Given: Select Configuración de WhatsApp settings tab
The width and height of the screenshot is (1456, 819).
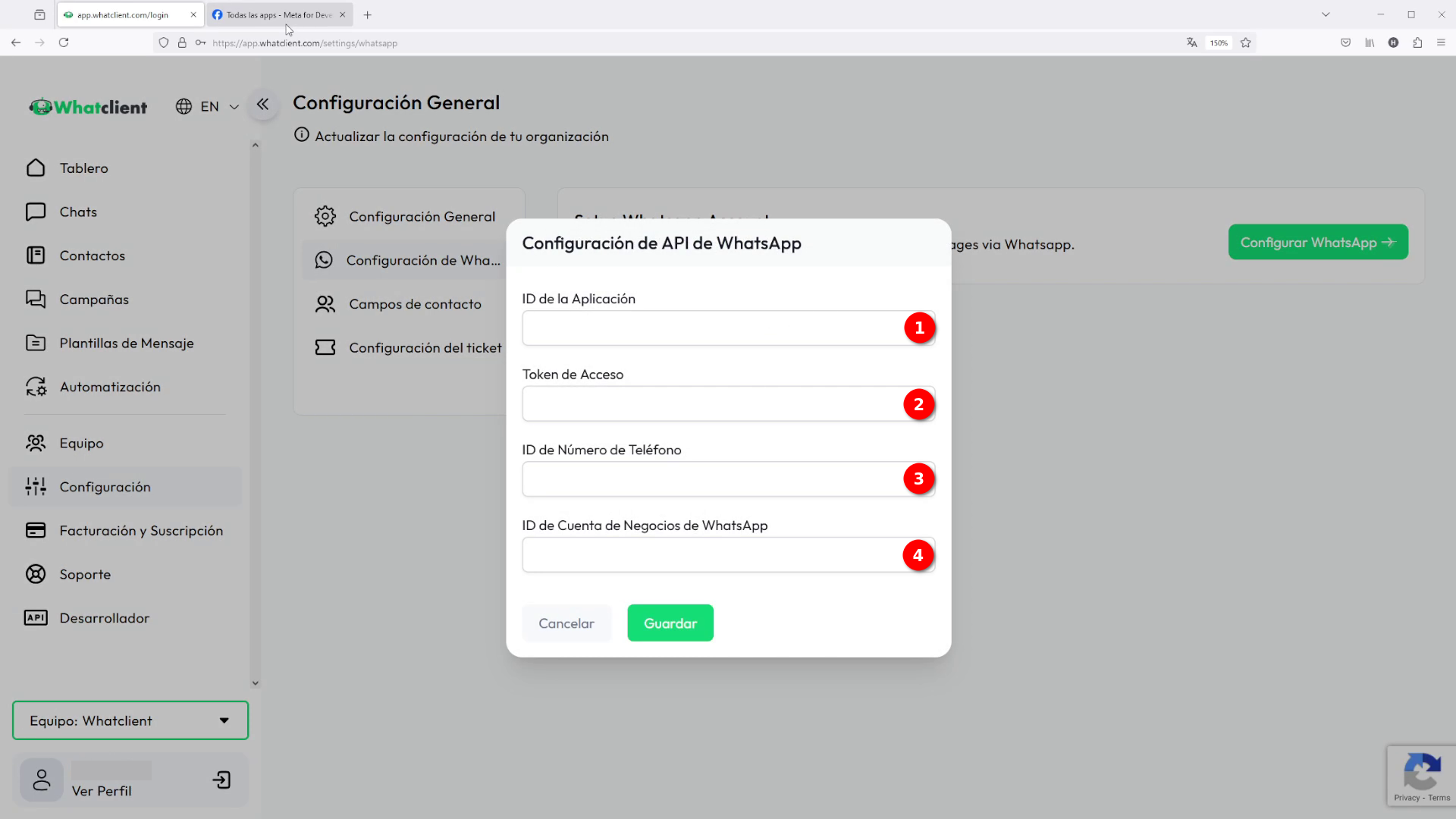Looking at the screenshot, I should [x=409, y=260].
